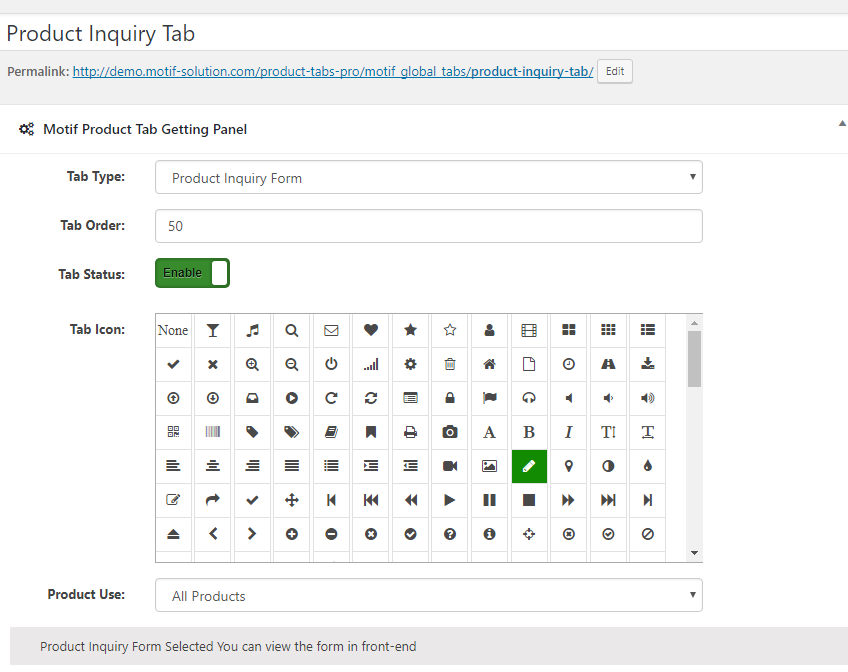This screenshot has width=848, height=672.
Task: Pick the envelope mail icon
Action: pyautogui.click(x=331, y=330)
